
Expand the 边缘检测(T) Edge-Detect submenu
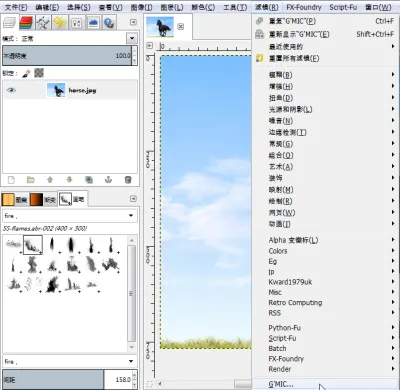(325, 132)
